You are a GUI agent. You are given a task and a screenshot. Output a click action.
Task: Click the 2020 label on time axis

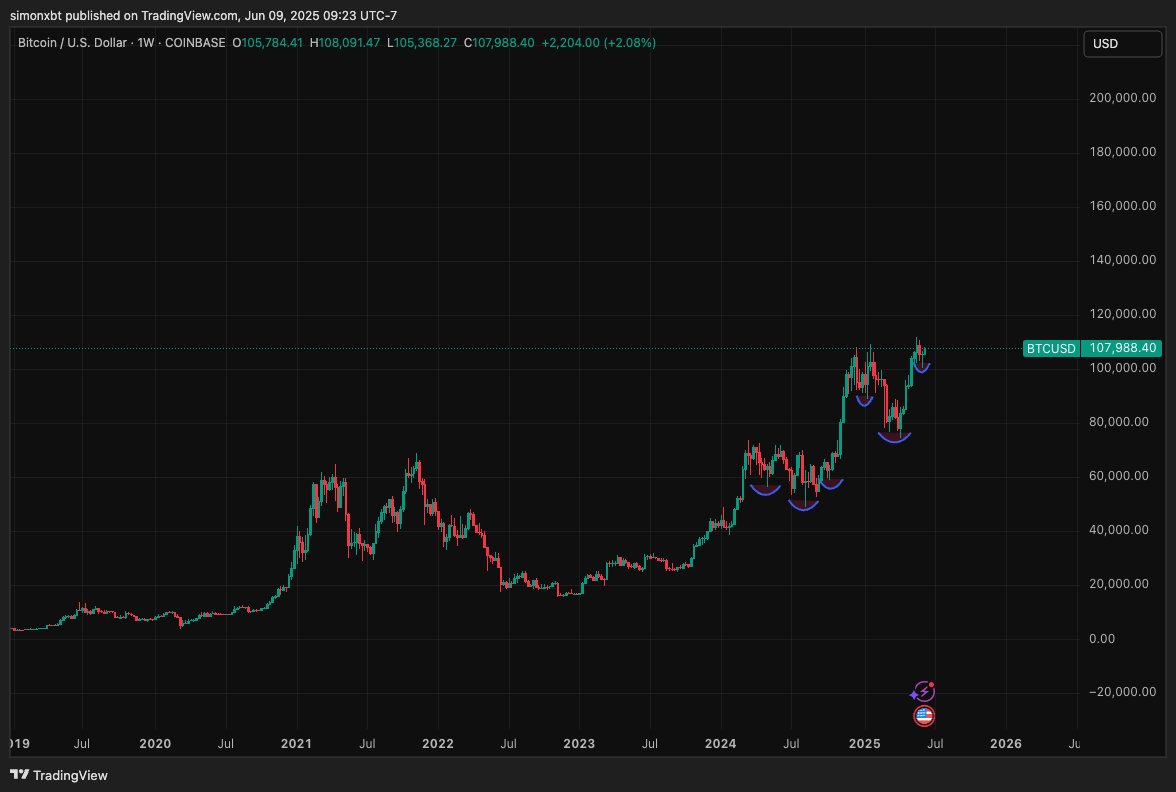click(x=155, y=744)
